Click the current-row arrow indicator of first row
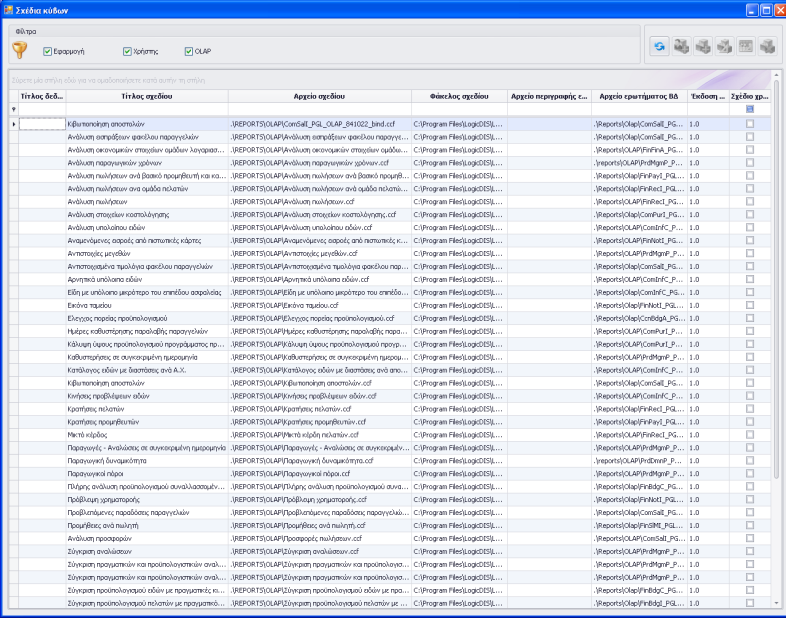Screen dimensions: 786x618 (14, 124)
